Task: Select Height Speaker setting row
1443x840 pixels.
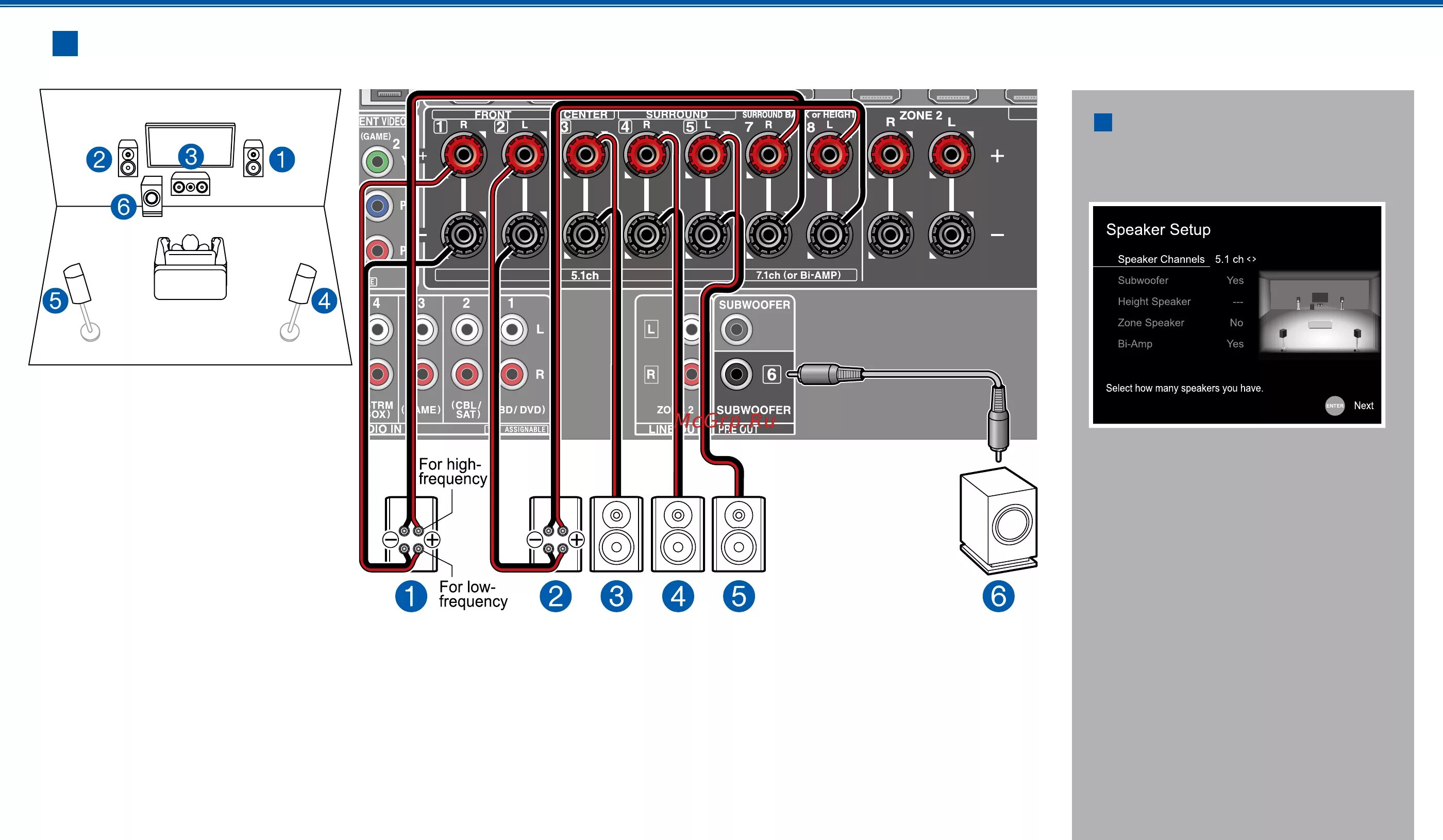Action: [1180, 302]
